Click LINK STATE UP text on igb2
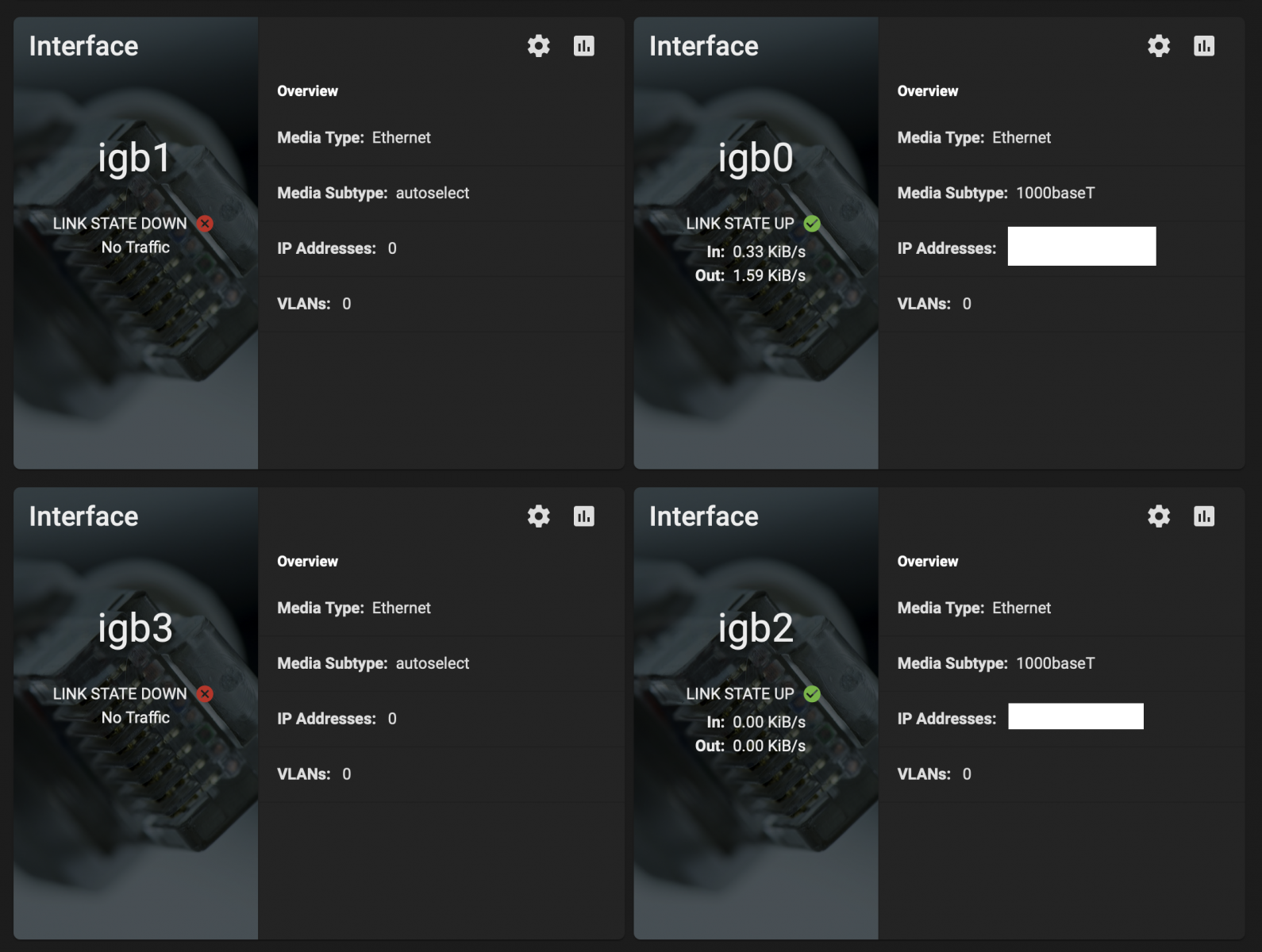Screen dimensions: 1262x952 coord(740,694)
